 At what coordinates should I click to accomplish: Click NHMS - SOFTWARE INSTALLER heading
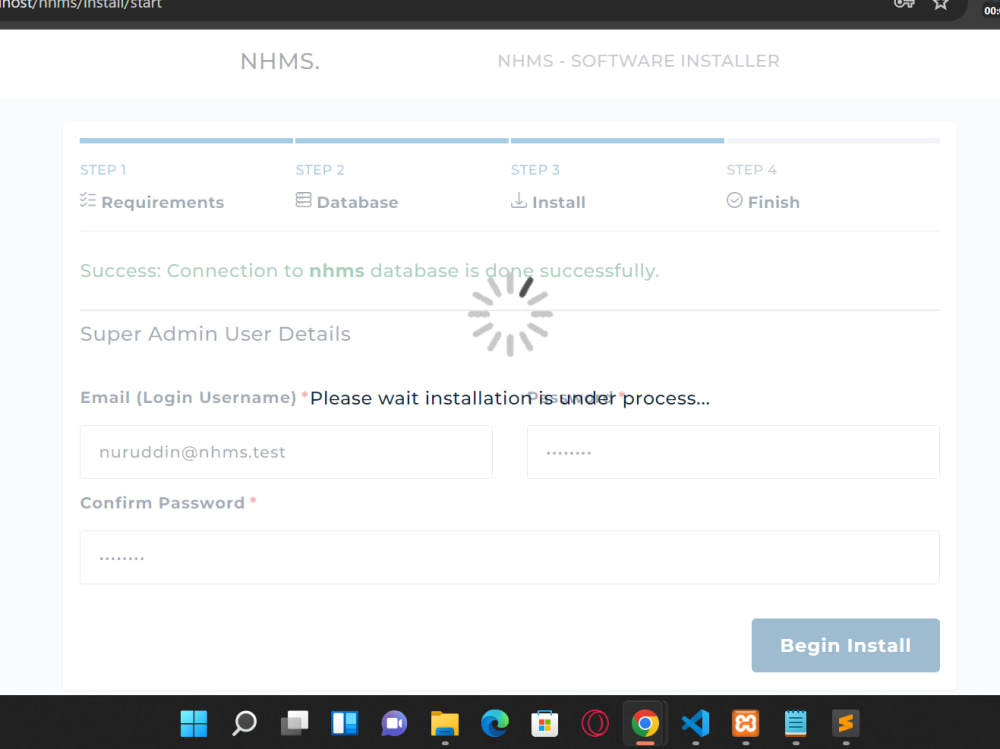click(x=638, y=61)
